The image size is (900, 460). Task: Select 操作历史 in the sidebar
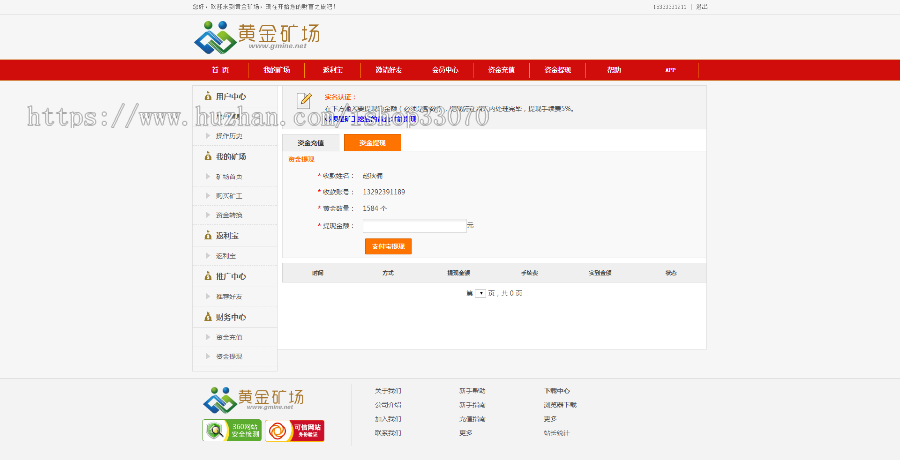point(229,136)
